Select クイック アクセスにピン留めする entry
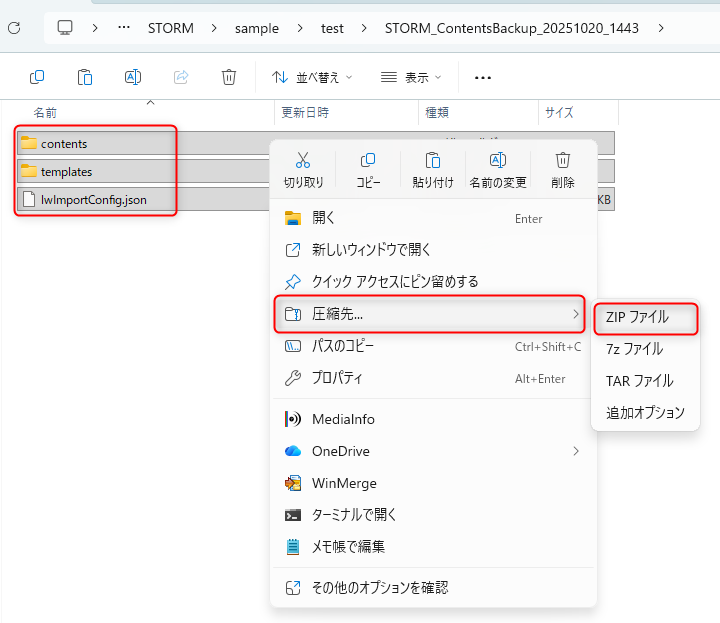The height and width of the screenshot is (623, 720). pos(433,281)
